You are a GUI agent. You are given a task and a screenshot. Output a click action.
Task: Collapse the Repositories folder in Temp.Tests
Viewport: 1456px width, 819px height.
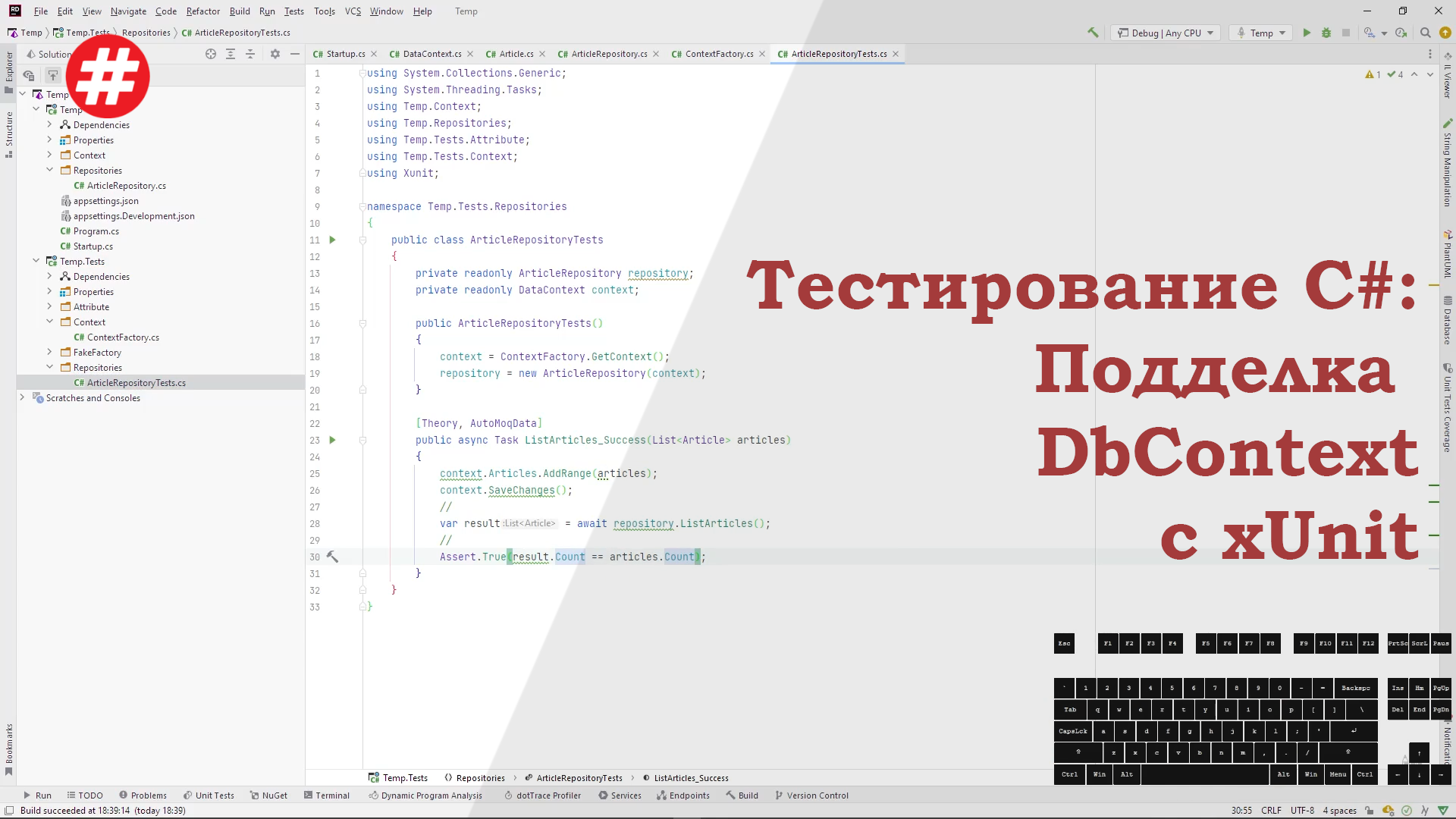coord(50,367)
